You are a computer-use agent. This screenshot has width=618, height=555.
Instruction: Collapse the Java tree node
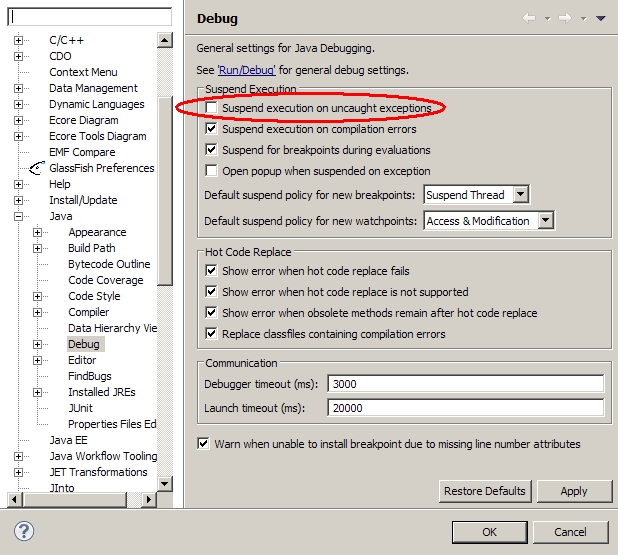pos(18,216)
